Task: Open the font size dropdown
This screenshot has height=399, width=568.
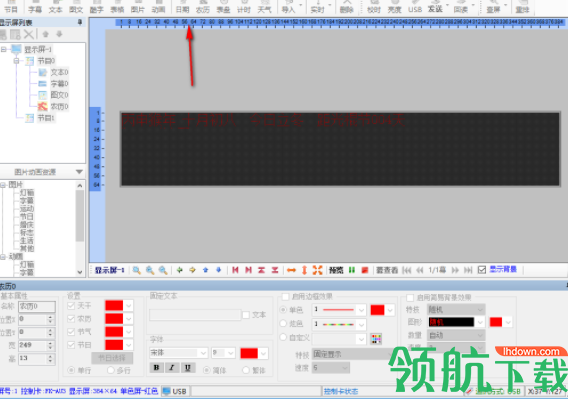Action: pyautogui.click(x=231, y=353)
